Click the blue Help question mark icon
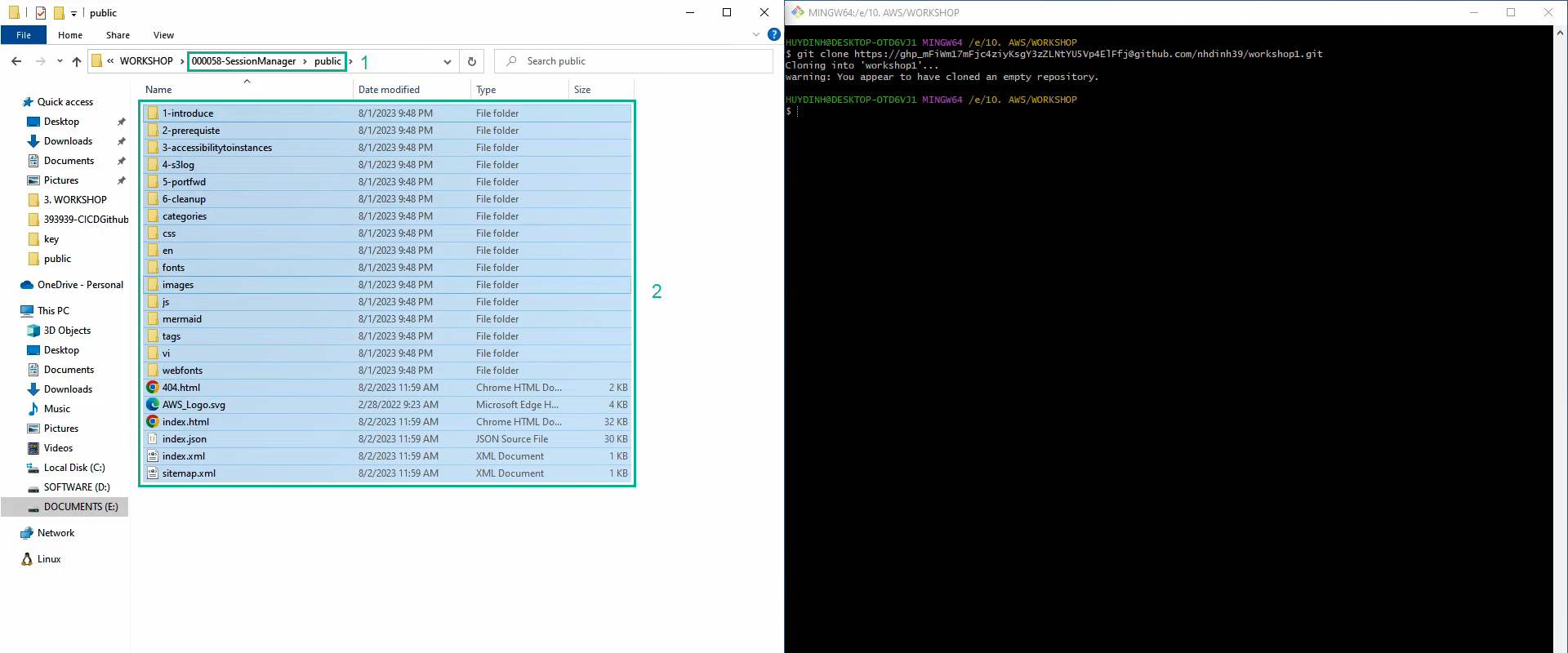The width and height of the screenshot is (1568, 653). tap(774, 34)
